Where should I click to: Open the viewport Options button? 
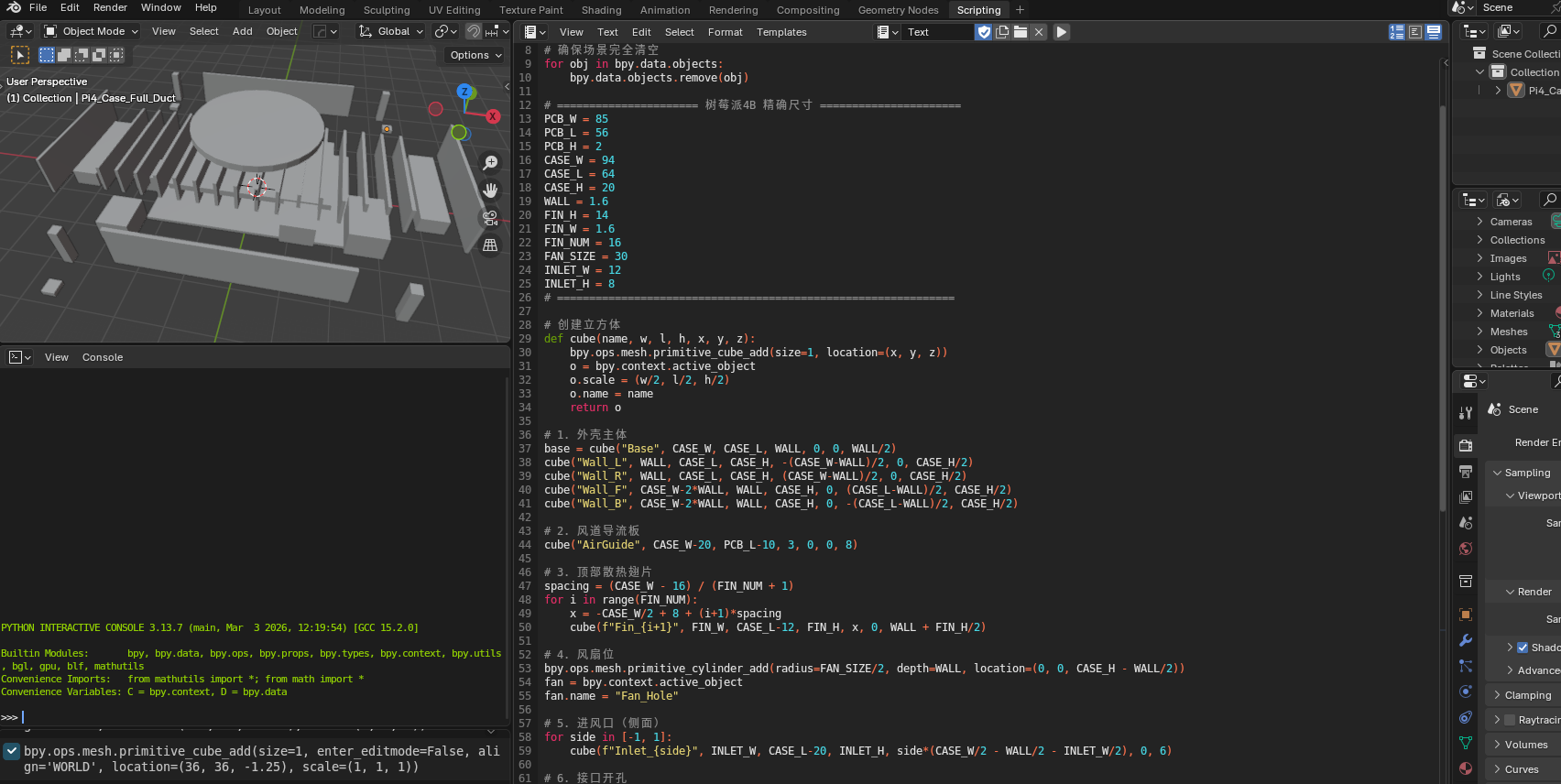click(476, 55)
